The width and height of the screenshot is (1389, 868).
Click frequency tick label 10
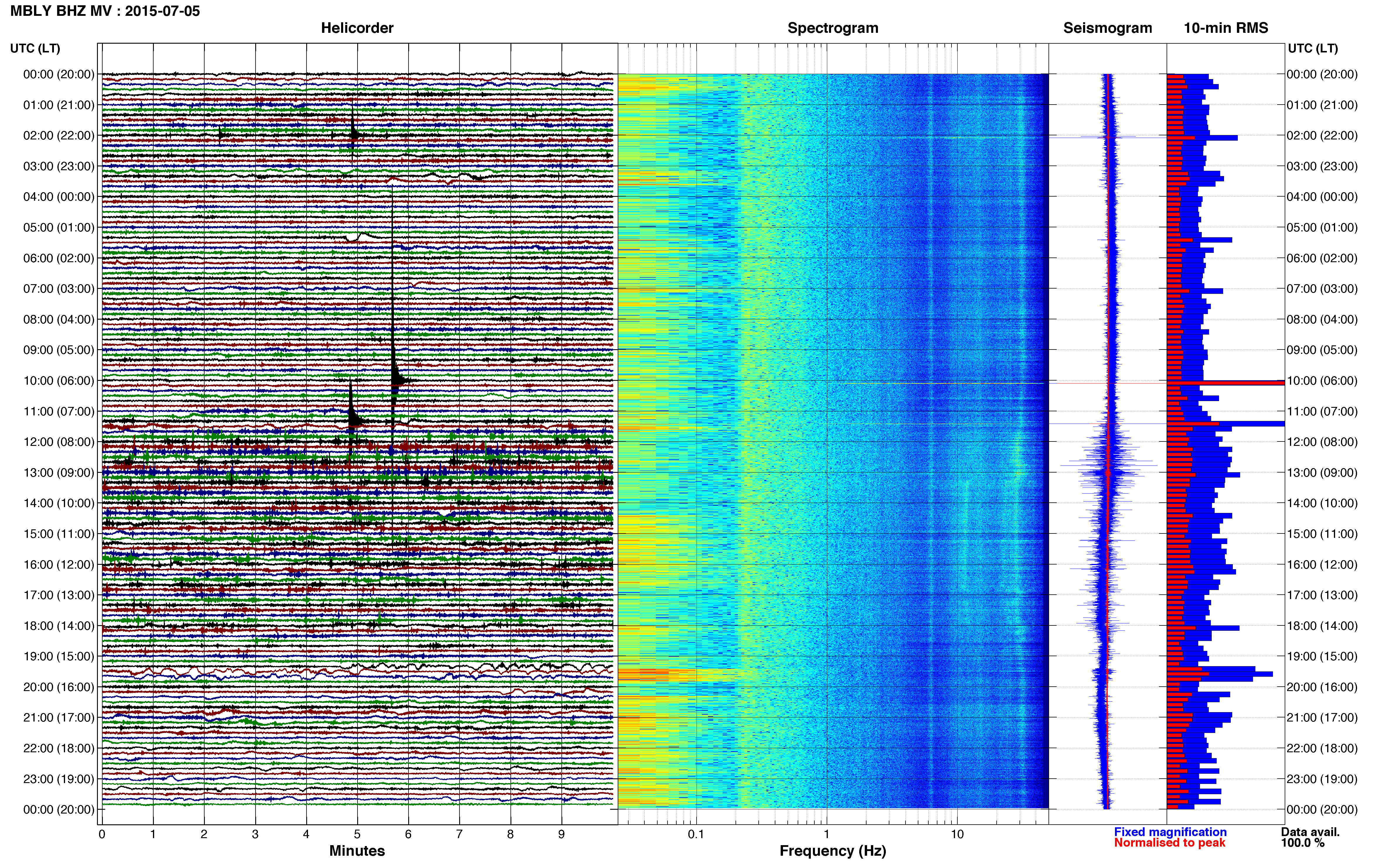(957, 834)
